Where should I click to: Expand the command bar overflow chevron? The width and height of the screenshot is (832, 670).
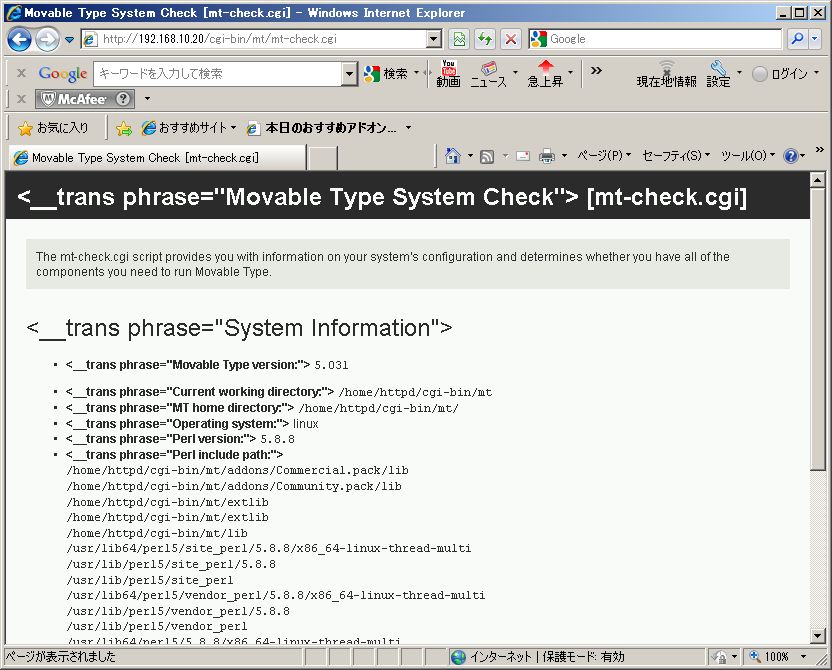coord(819,150)
